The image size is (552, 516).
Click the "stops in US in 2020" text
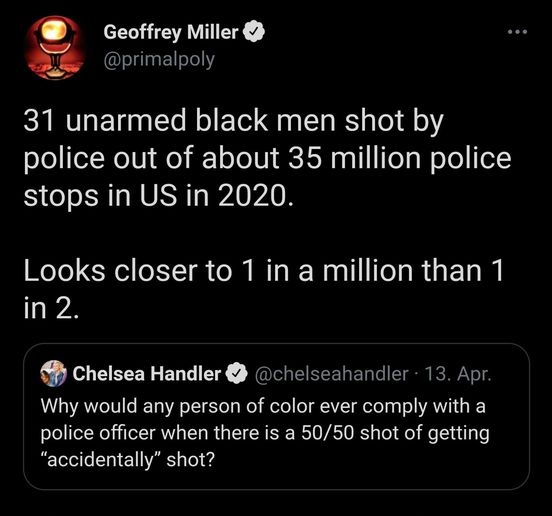[158, 196]
